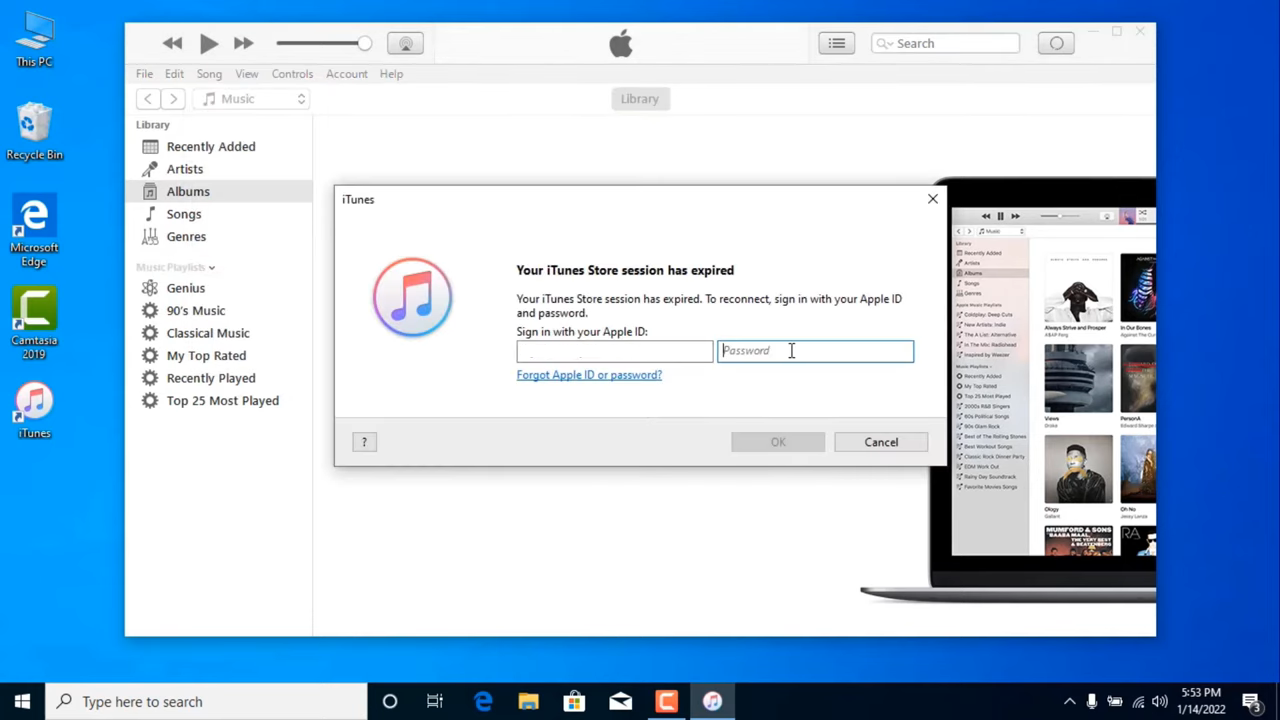Click the help question mark in the dialog
This screenshot has width=1280, height=720.
(x=363, y=441)
